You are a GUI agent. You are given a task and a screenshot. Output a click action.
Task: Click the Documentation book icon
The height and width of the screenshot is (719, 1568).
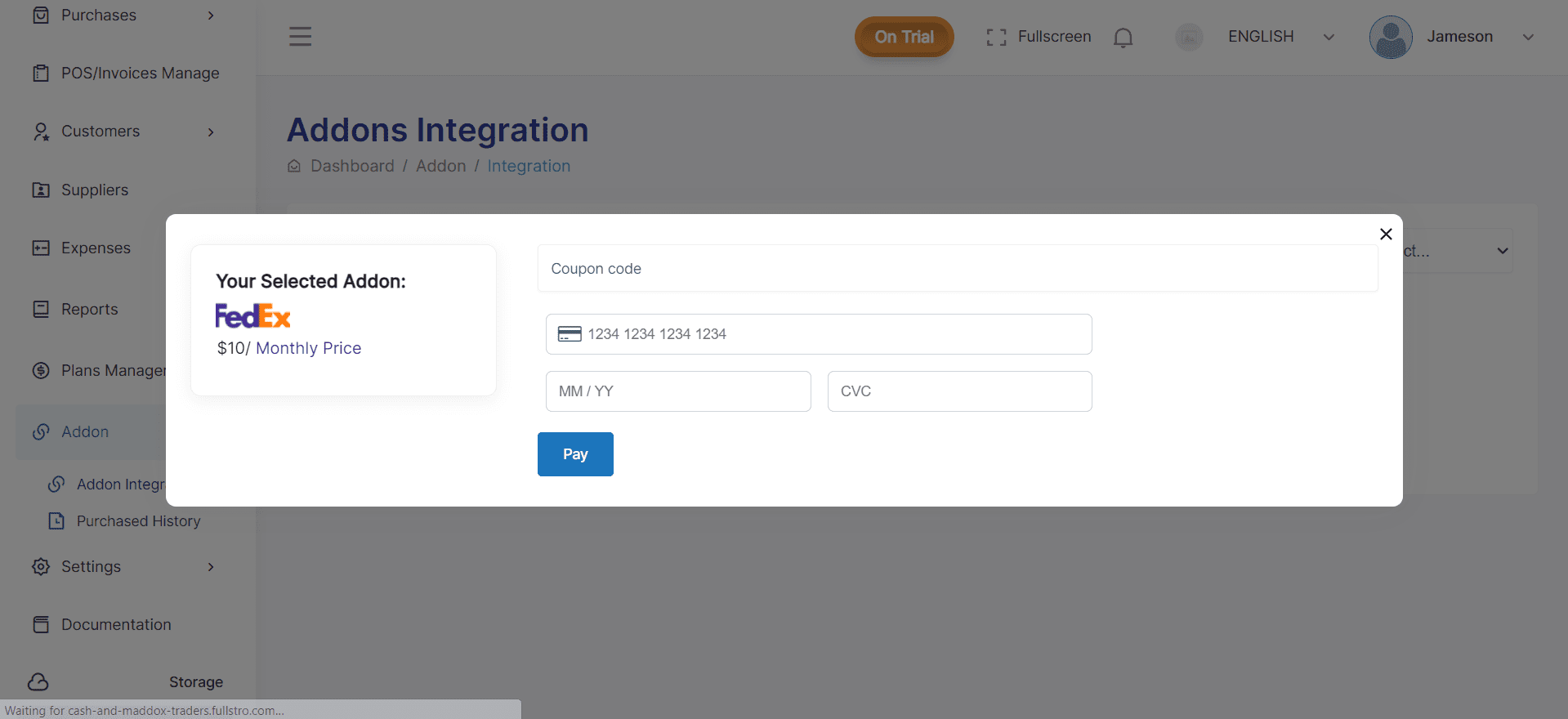click(x=41, y=625)
